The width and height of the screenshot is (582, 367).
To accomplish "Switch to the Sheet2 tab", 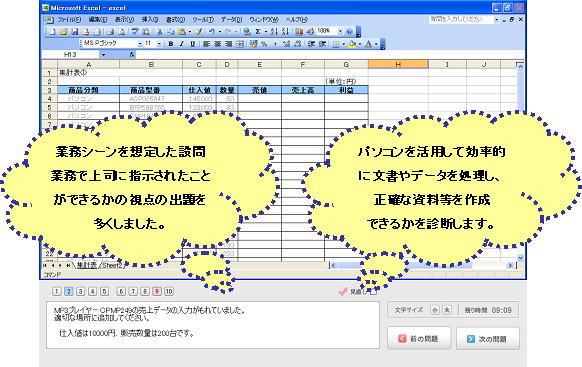I will (112, 265).
